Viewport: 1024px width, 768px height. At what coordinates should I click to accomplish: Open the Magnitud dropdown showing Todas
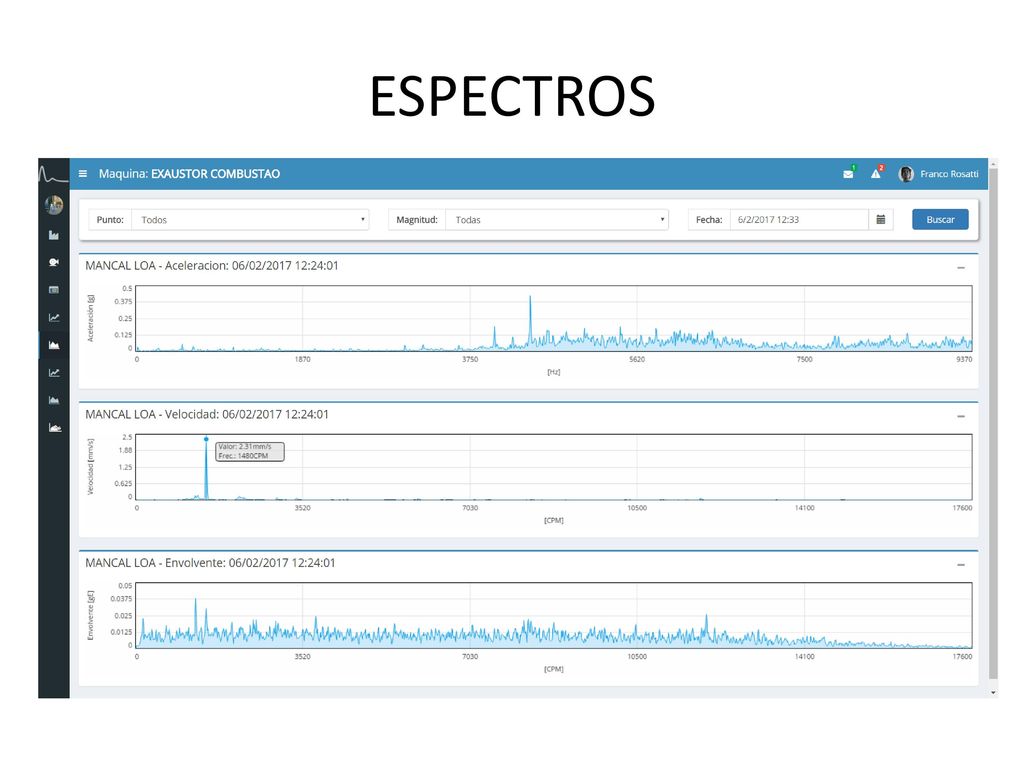click(x=557, y=219)
